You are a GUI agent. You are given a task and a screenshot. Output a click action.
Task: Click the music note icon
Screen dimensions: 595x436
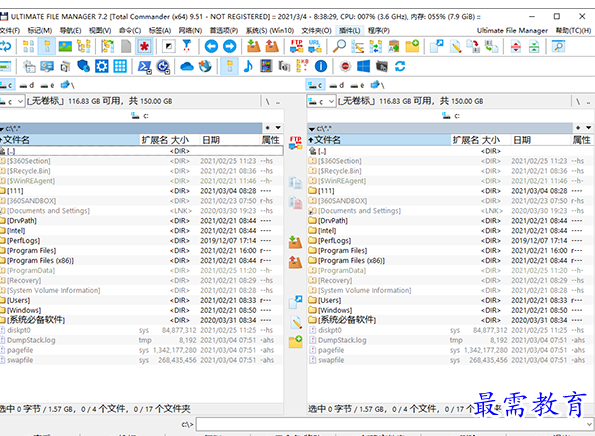tap(248, 66)
